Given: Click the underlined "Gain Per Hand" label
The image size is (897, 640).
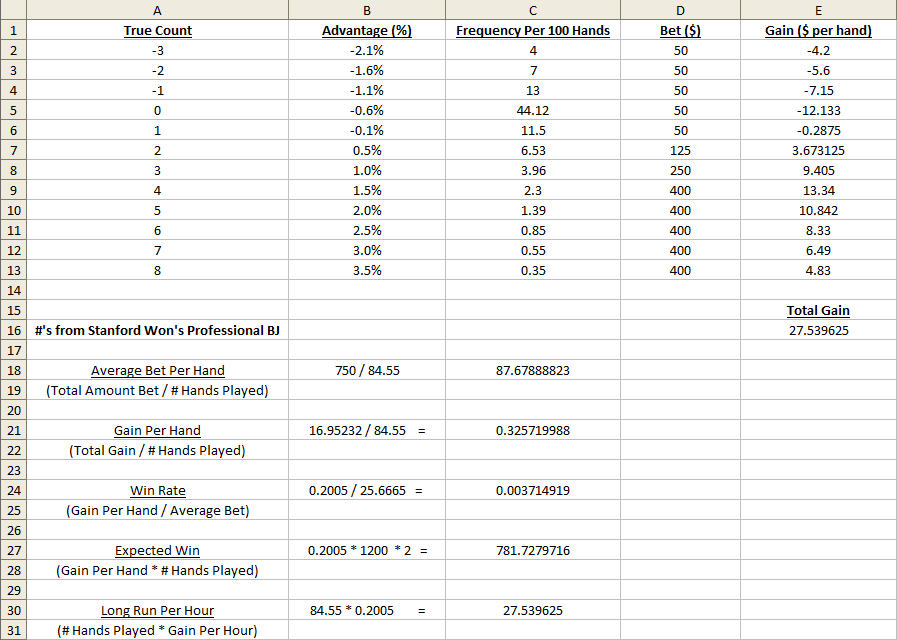Looking at the screenshot, I should [157, 431].
